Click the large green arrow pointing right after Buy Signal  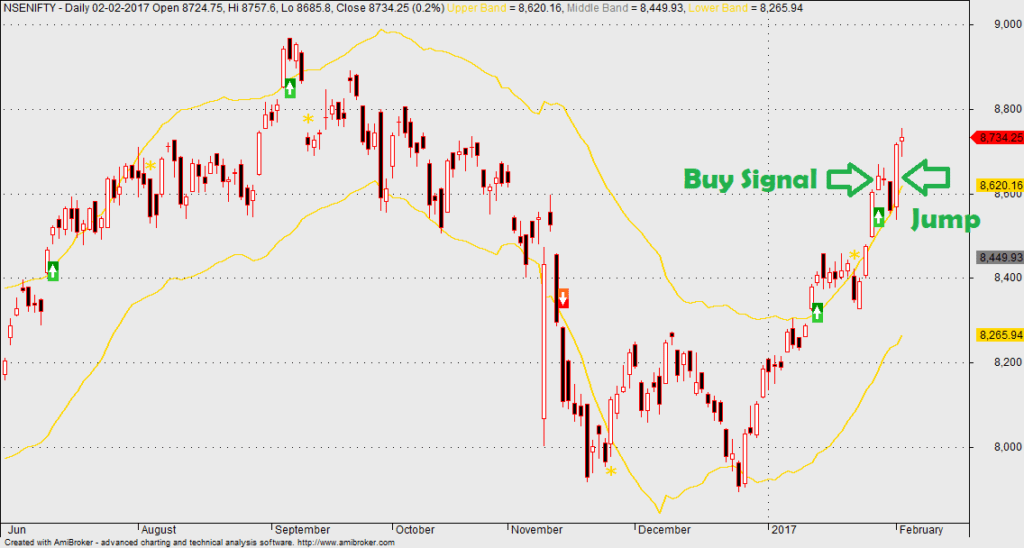[850, 178]
